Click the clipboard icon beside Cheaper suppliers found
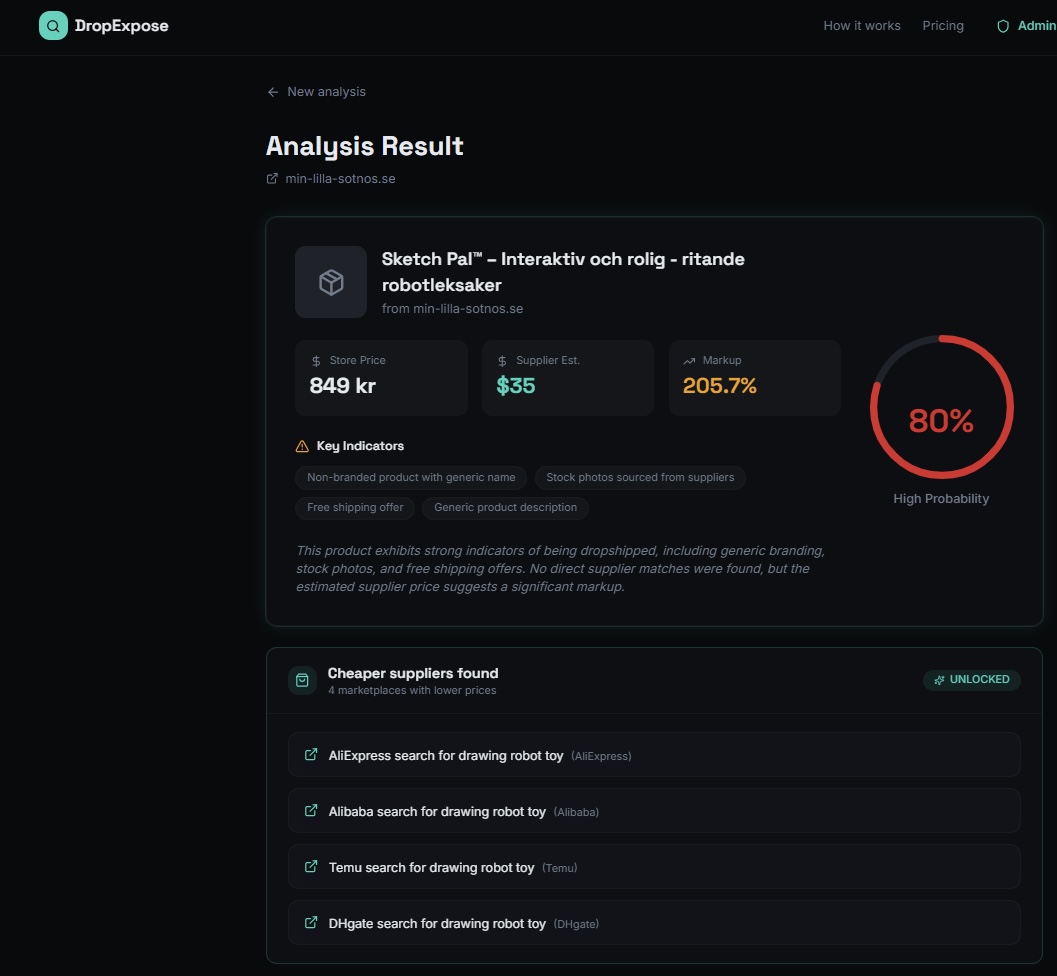Screen dimensions: 1057x976 (302, 680)
